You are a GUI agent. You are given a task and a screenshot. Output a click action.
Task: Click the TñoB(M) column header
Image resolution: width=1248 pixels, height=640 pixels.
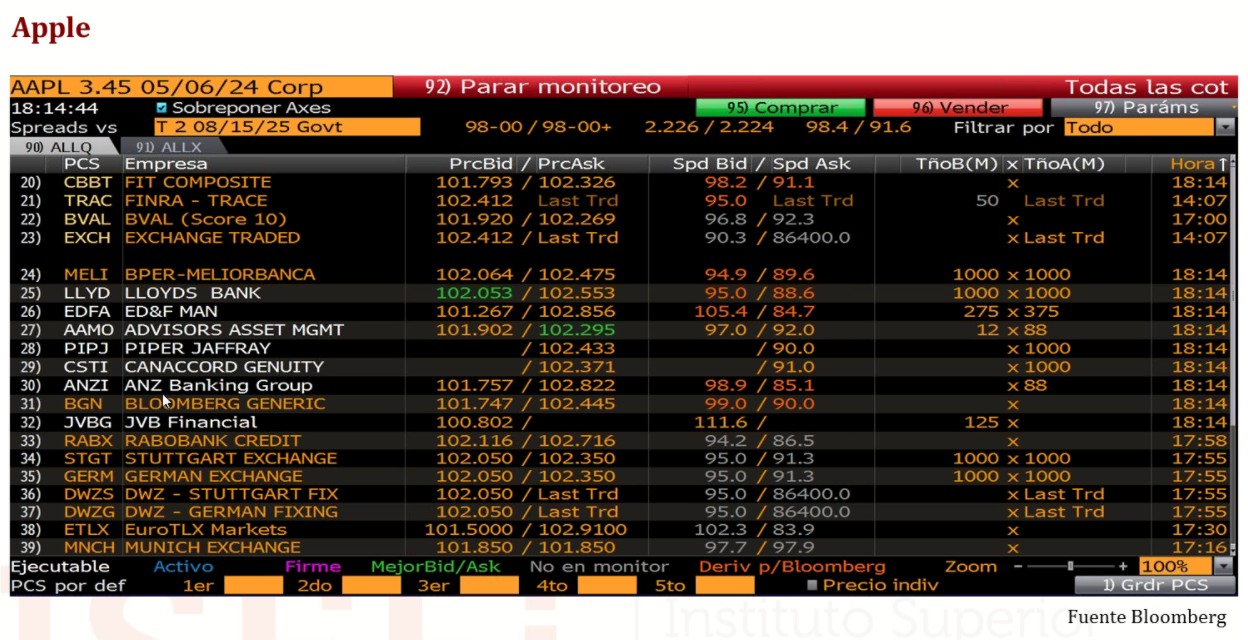coord(958,164)
